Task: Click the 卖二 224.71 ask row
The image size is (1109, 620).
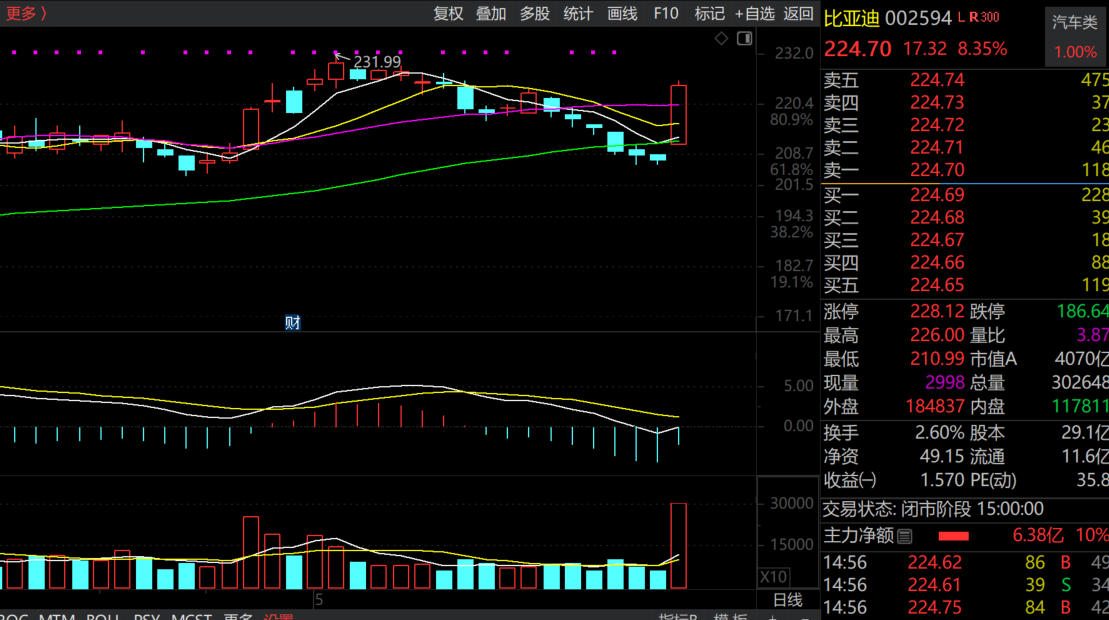Action: click(965, 148)
